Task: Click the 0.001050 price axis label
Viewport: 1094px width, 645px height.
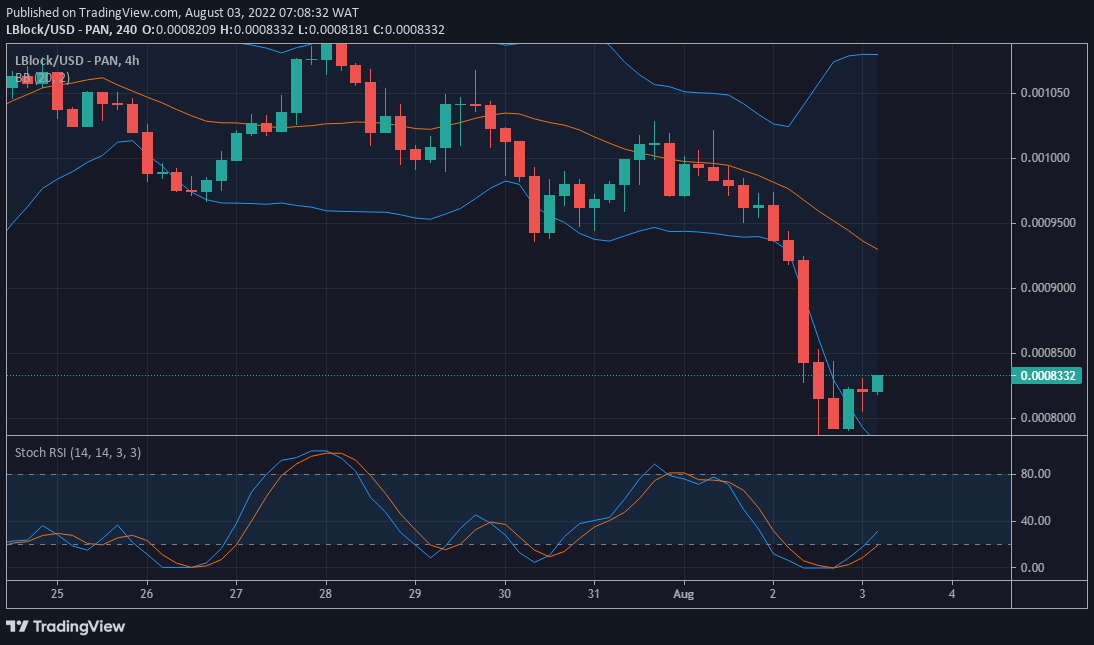Action: (1045, 93)
